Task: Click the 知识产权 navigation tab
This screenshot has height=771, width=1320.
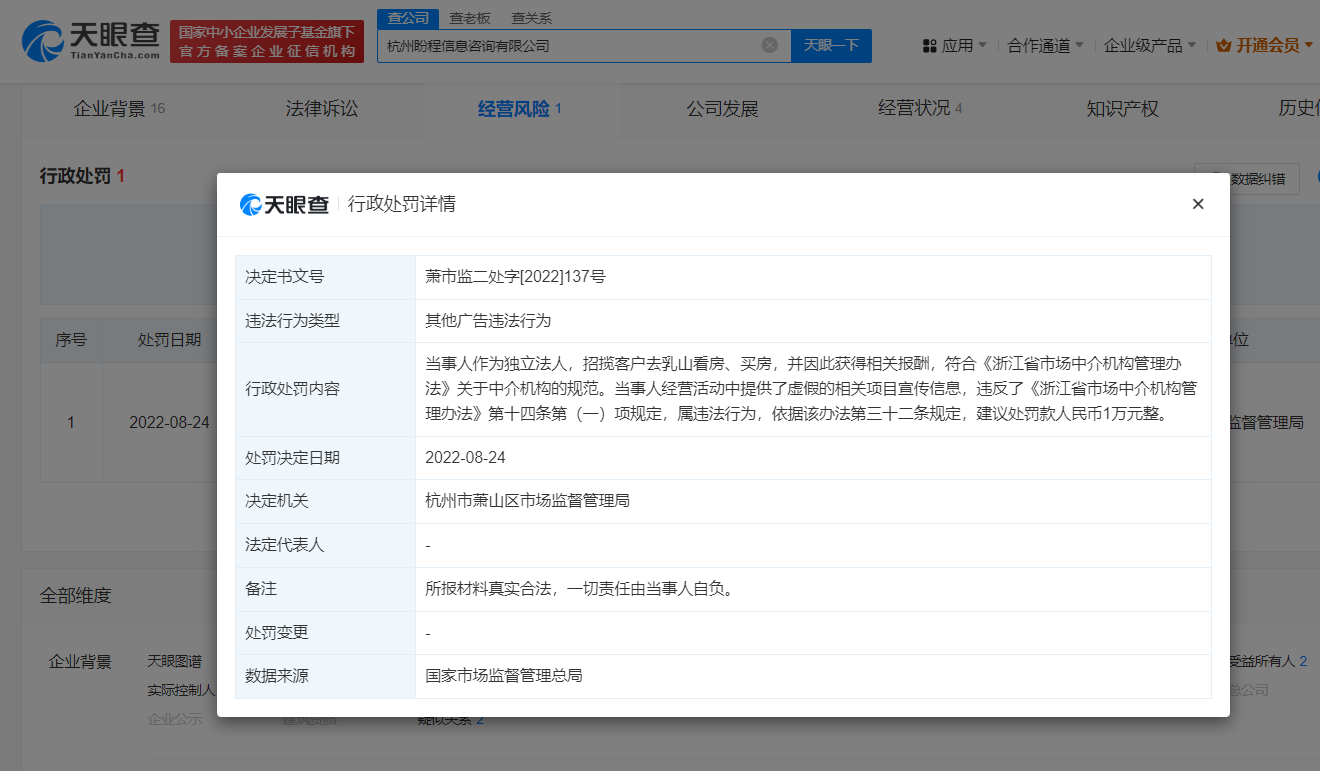Action: pos(1122,109)
